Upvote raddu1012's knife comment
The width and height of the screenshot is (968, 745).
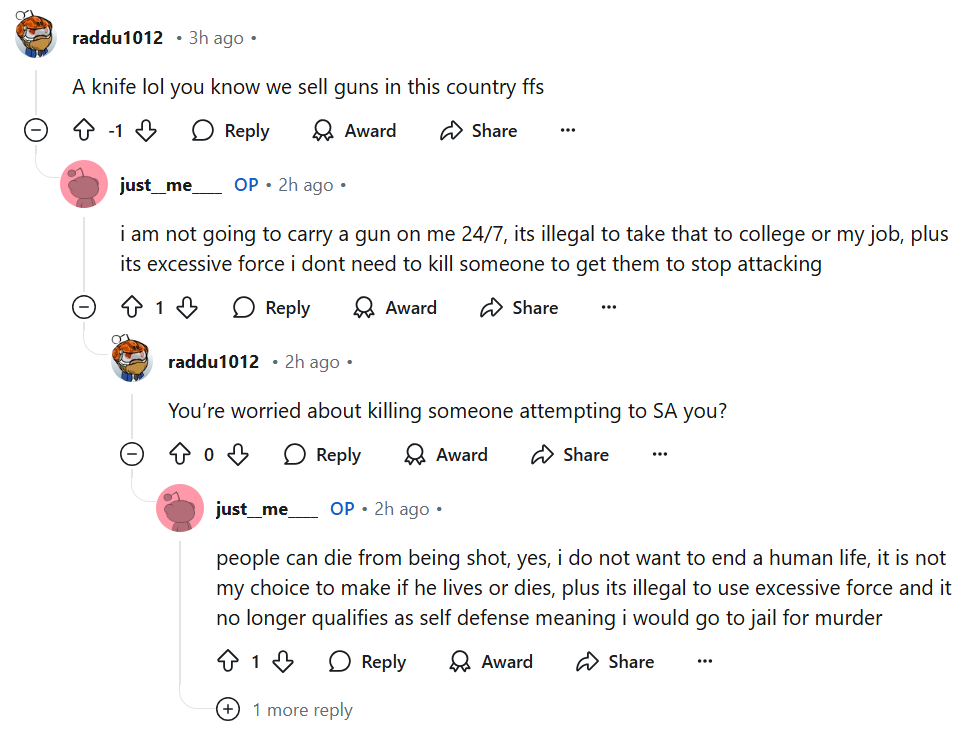coord(84,131)
